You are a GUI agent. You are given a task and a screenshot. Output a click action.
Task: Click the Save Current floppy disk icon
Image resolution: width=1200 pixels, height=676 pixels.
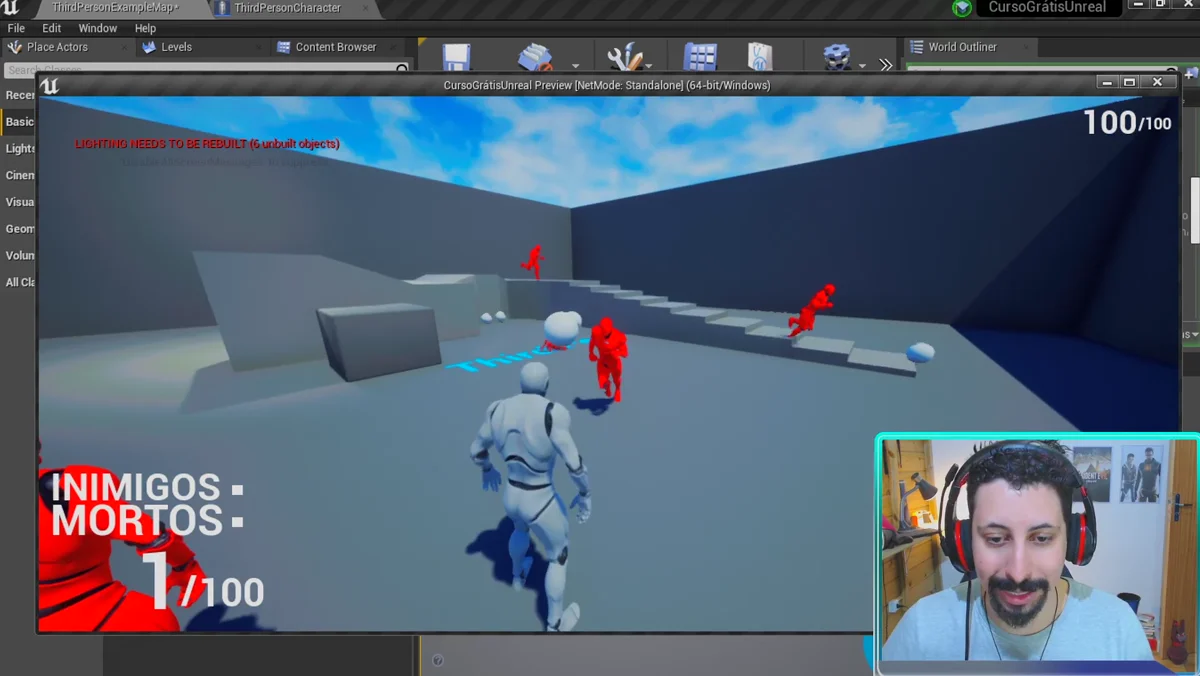click(x=457, y=57)
